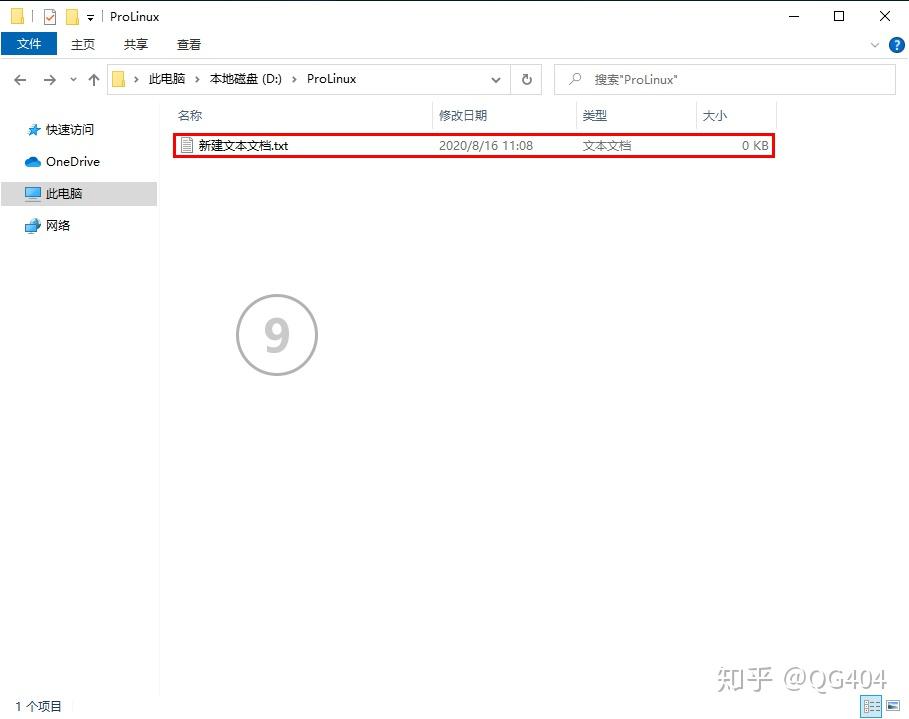The image size is (909, 719).
Task: Open the 文件 menu
Action: point(29,44)
